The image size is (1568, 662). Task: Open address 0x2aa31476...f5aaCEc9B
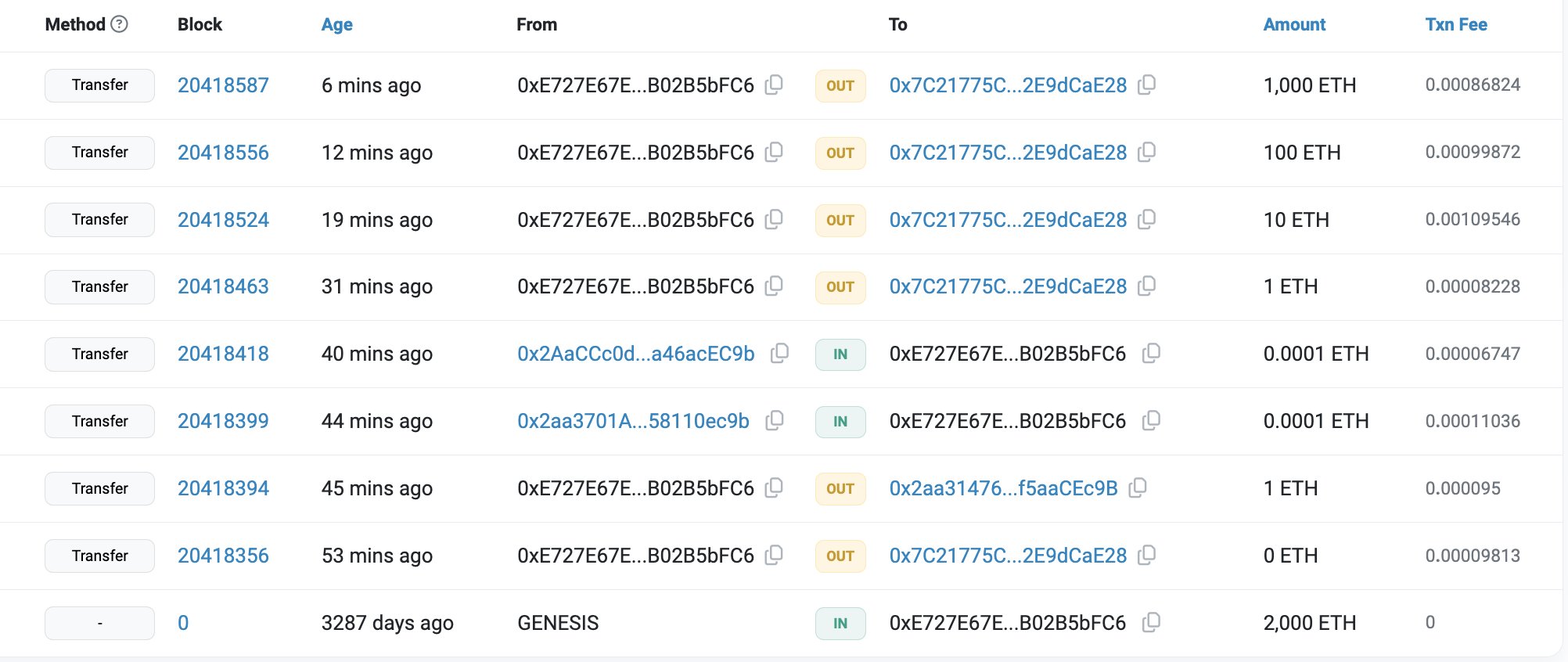1003,488
